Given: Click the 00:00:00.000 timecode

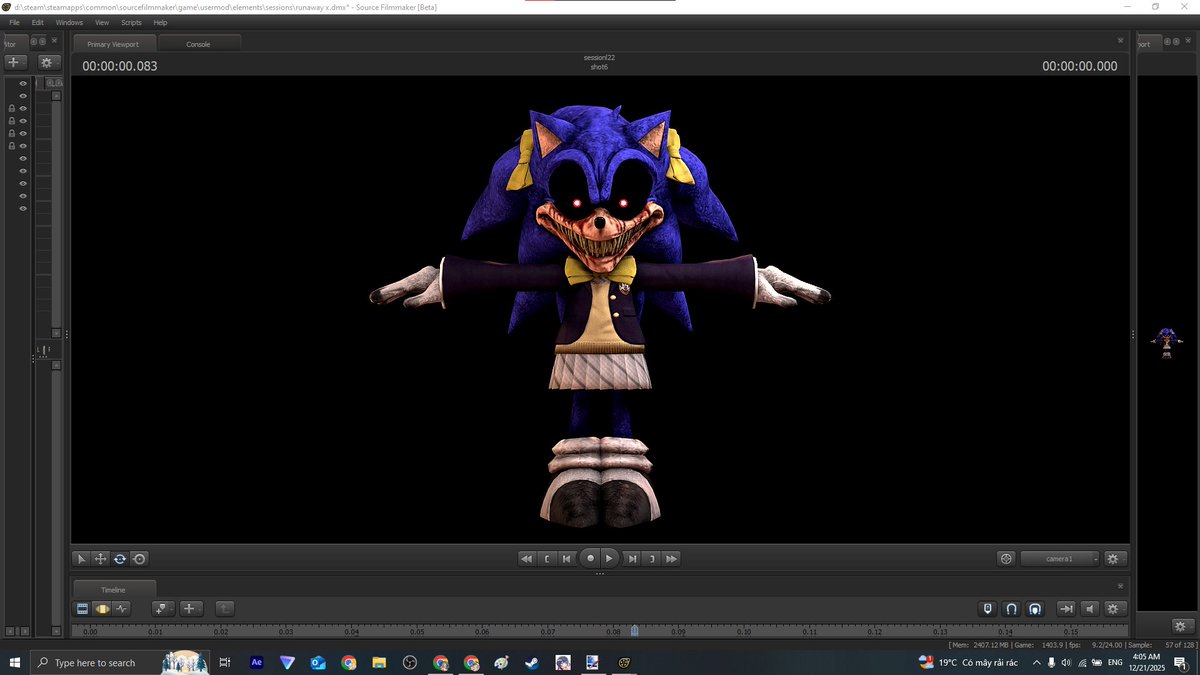Looking at the screenshot, I should tap(1080, 66).
